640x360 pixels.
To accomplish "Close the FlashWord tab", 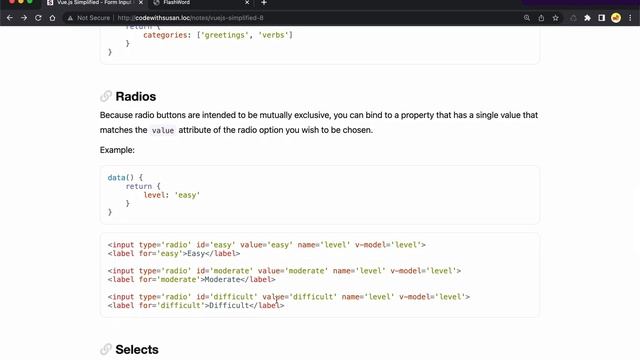I will [247, 3].
